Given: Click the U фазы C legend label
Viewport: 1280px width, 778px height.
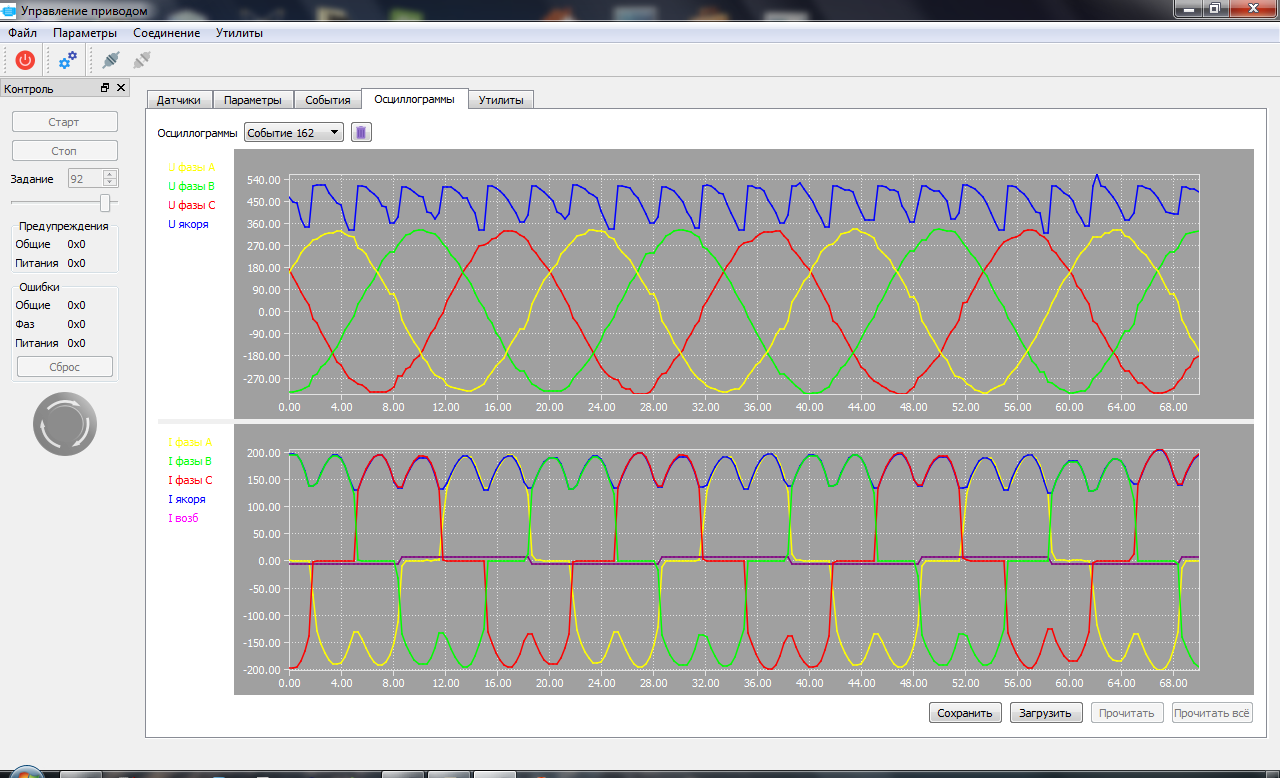Looking at the screenshot, I should [191, 205].
